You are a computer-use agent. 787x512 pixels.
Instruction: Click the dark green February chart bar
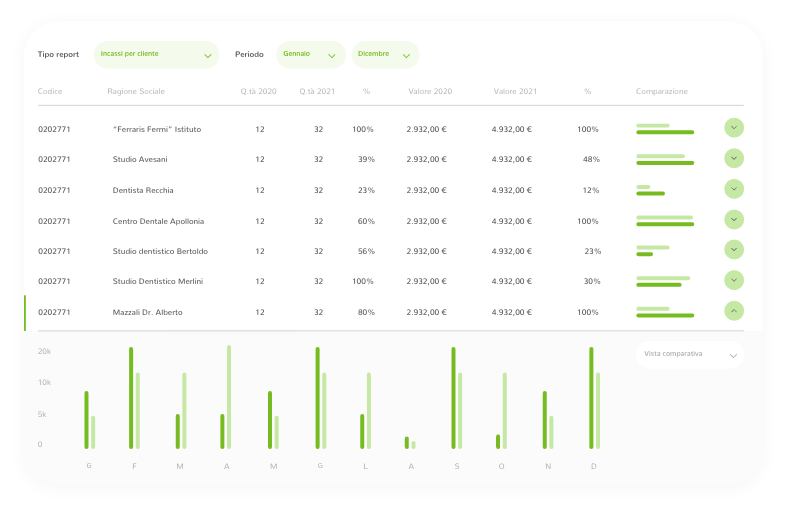(131, 398)
